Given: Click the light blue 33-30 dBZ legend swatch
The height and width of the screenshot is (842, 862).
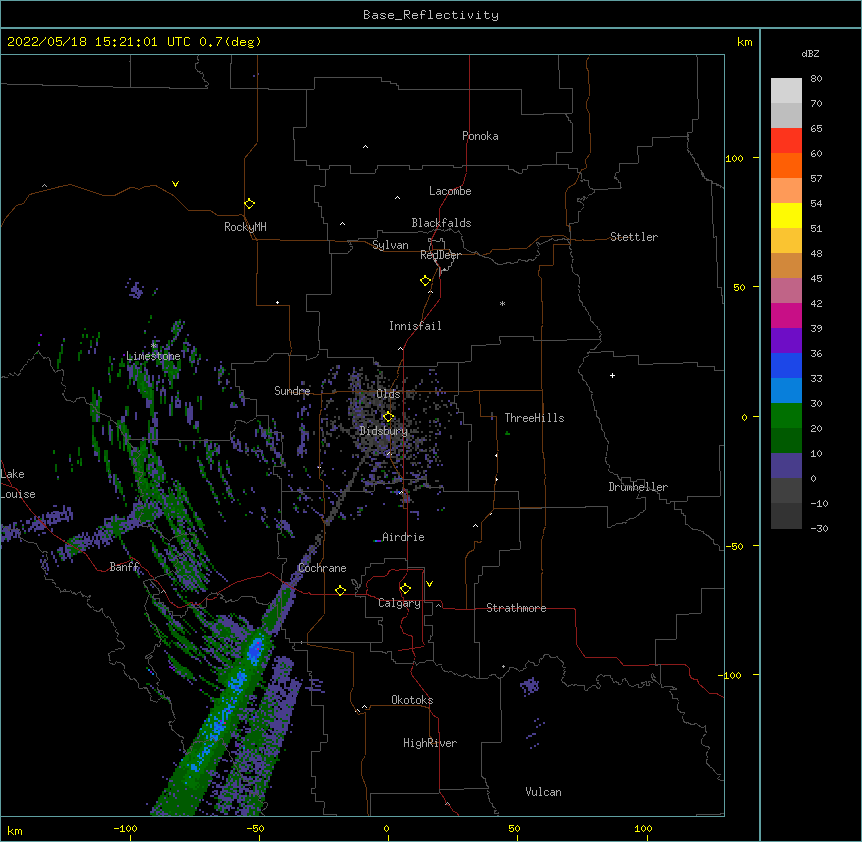Looking at the screenshot, I should tap(786, 391).
